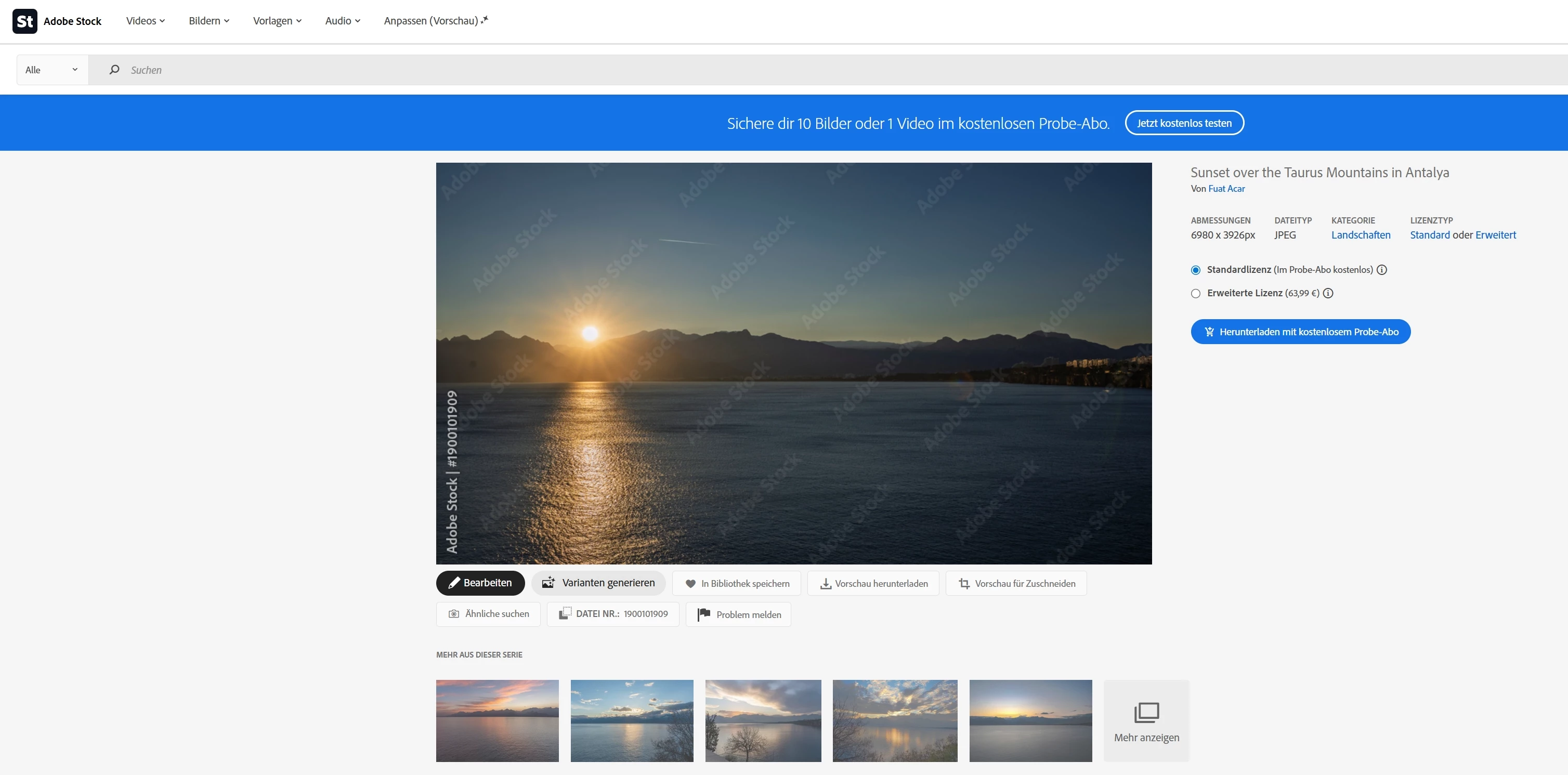Click the flag icon Problem melden

703,615
